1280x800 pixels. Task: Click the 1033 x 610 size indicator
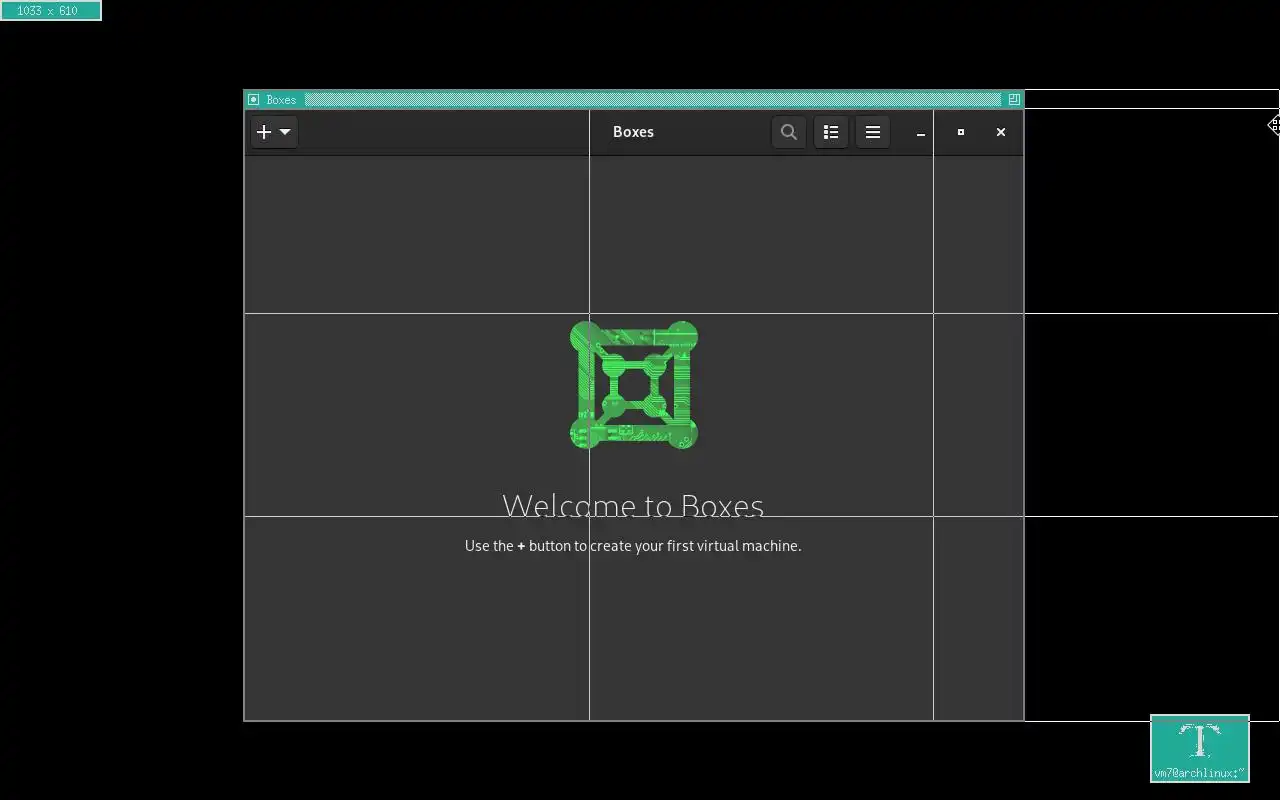[50, 11]
